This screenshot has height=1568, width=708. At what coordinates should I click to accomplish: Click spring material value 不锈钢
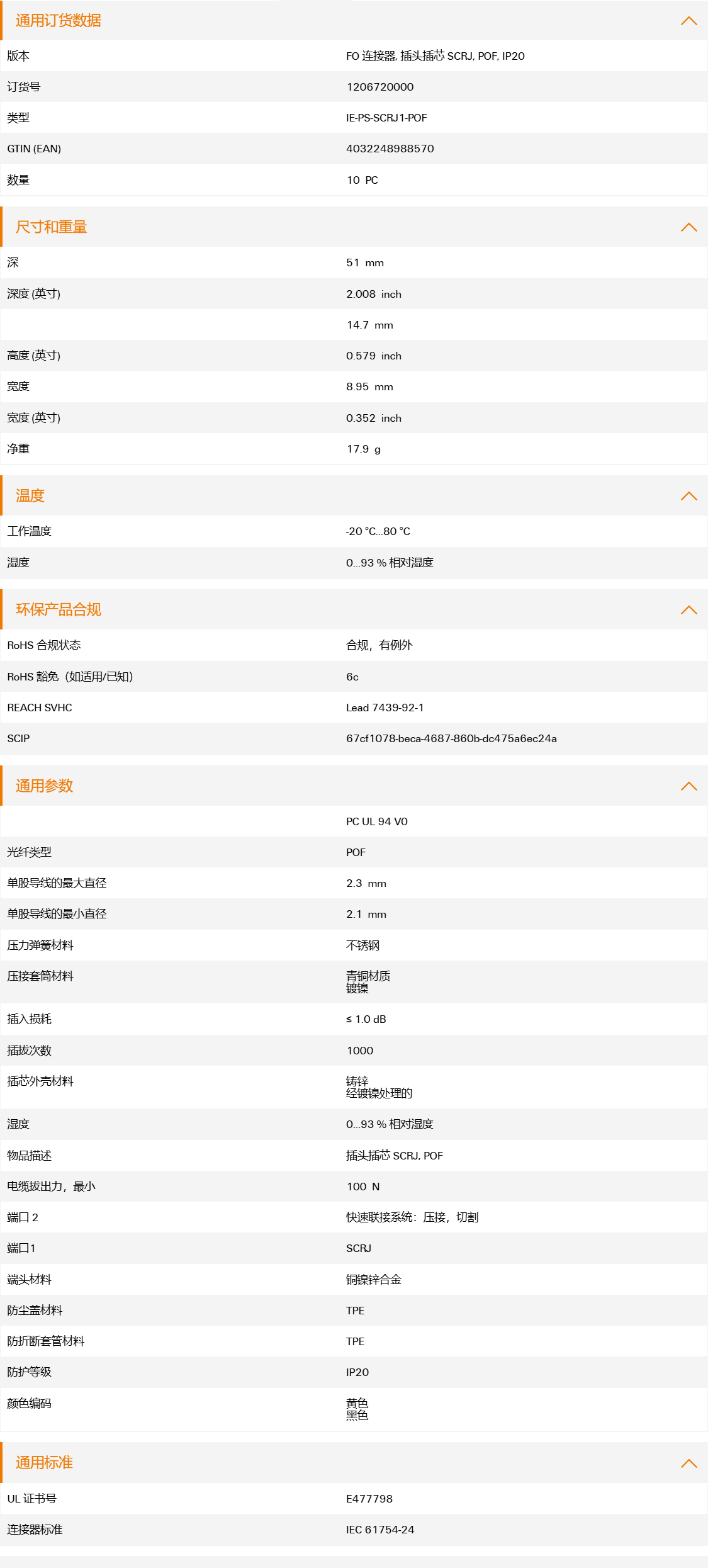363,945
